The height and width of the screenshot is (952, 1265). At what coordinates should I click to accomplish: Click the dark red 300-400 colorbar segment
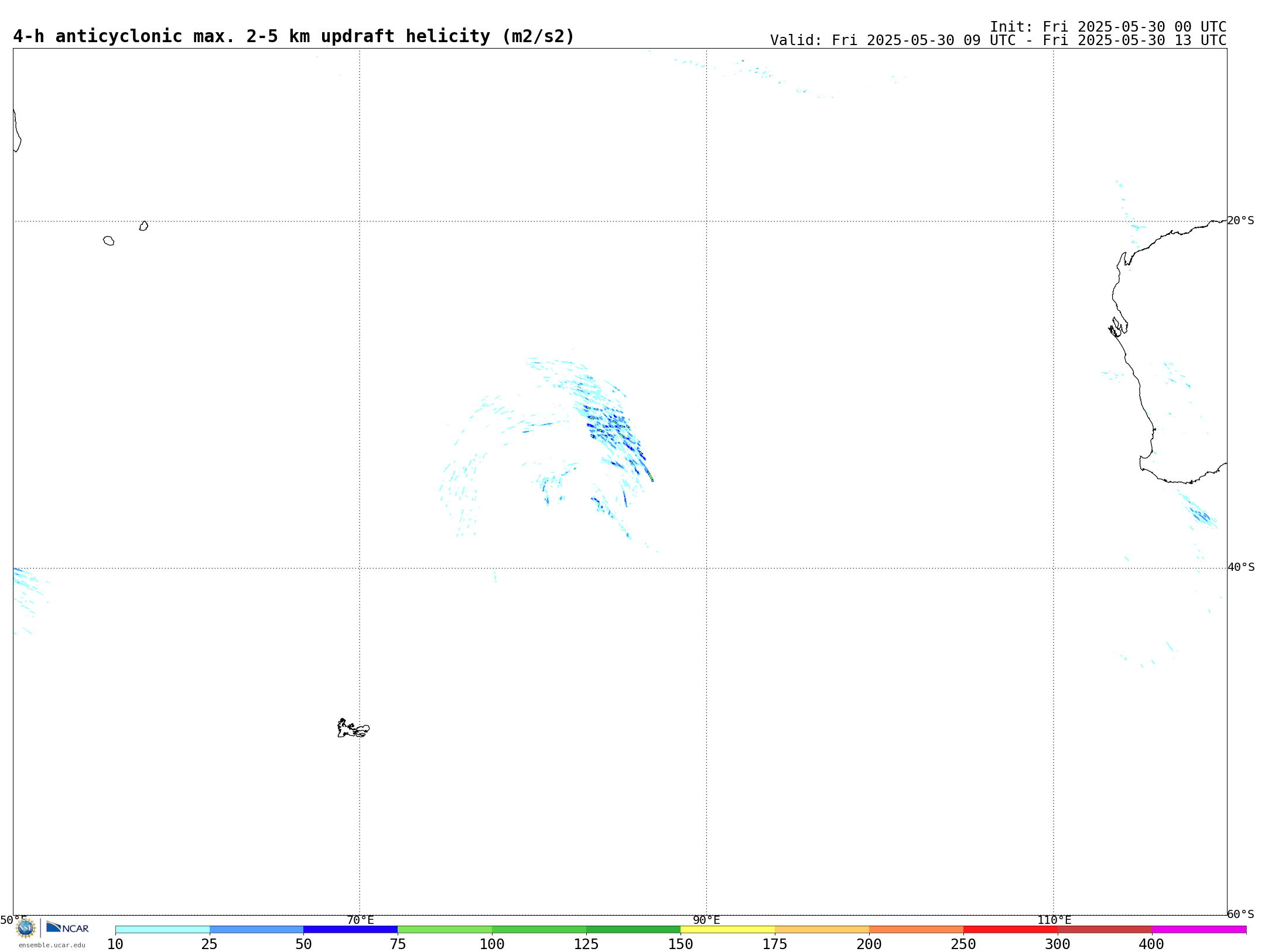(1105, 929)
